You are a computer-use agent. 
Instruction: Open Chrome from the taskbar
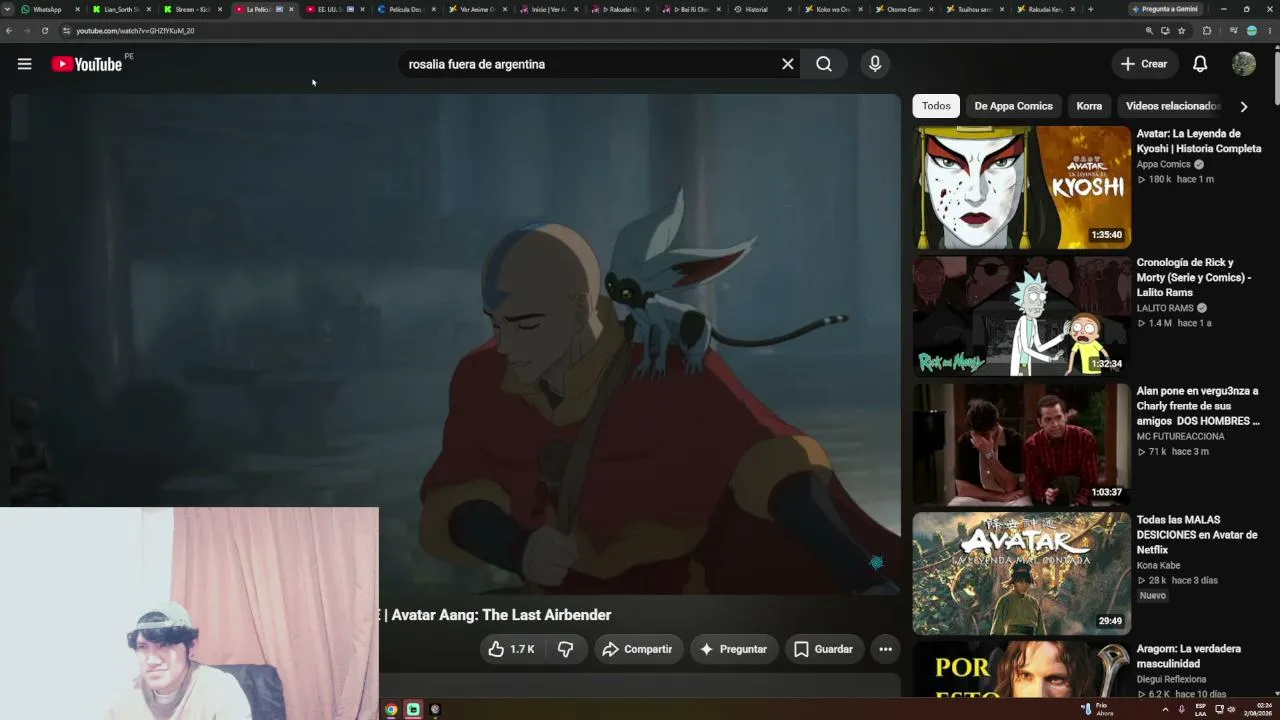(391, 709)
